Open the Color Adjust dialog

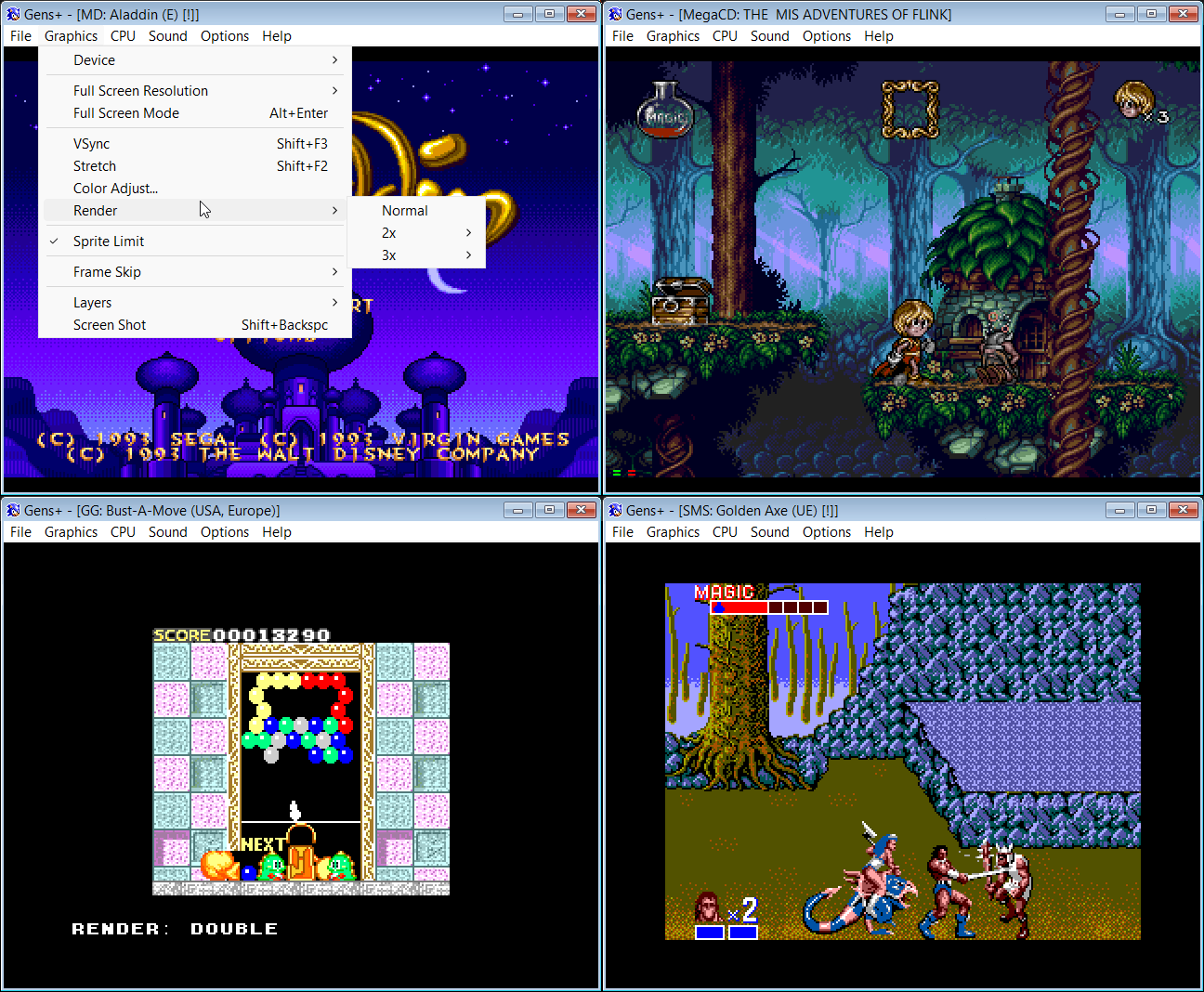115,189
